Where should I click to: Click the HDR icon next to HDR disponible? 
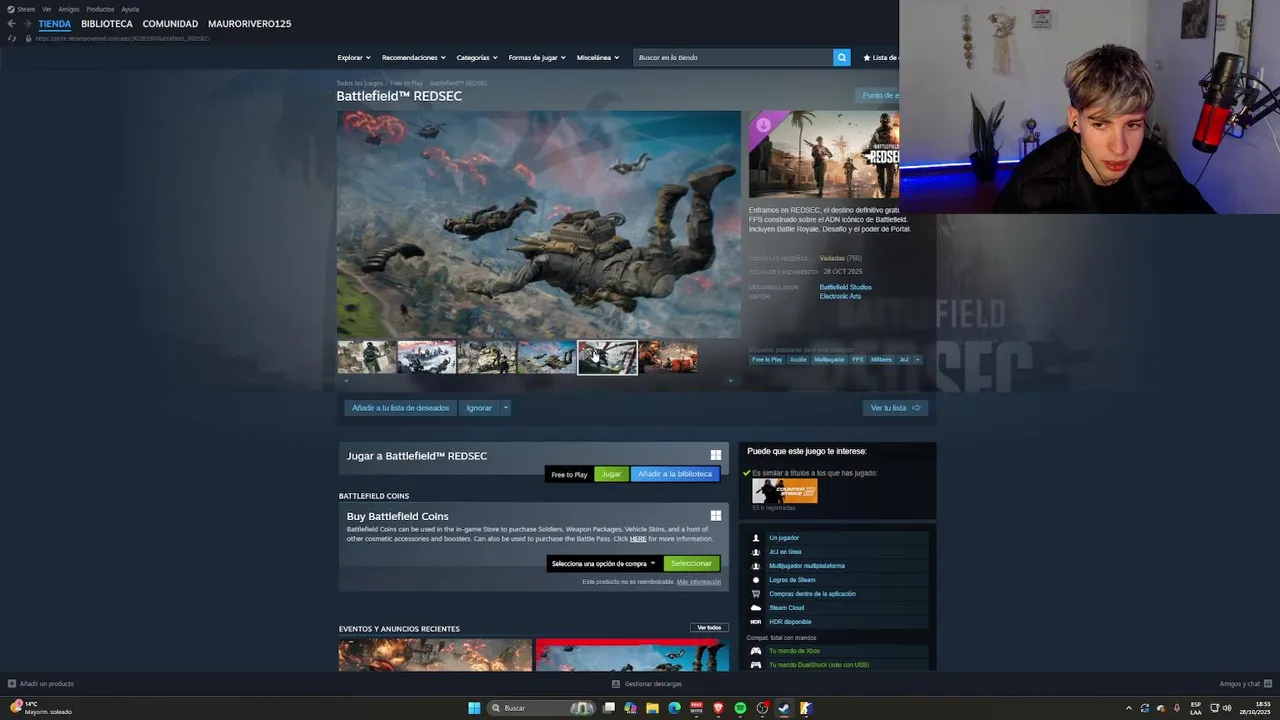tap(756, 622)
